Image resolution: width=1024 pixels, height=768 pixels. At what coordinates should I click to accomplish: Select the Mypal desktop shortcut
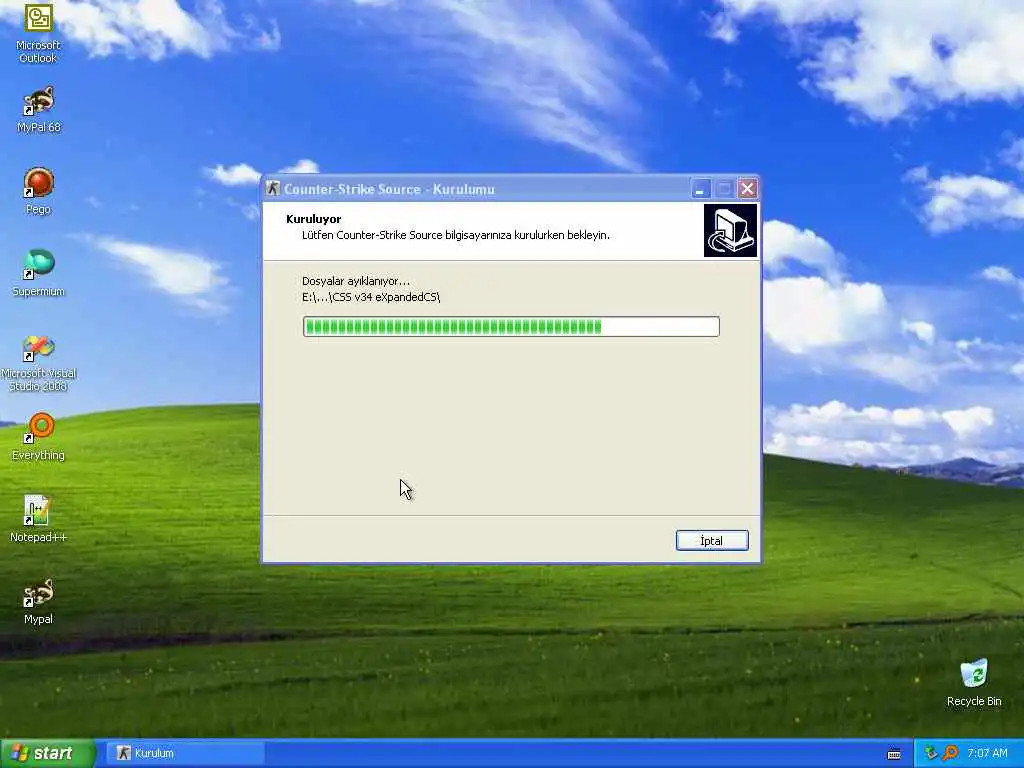pos(38,601)
